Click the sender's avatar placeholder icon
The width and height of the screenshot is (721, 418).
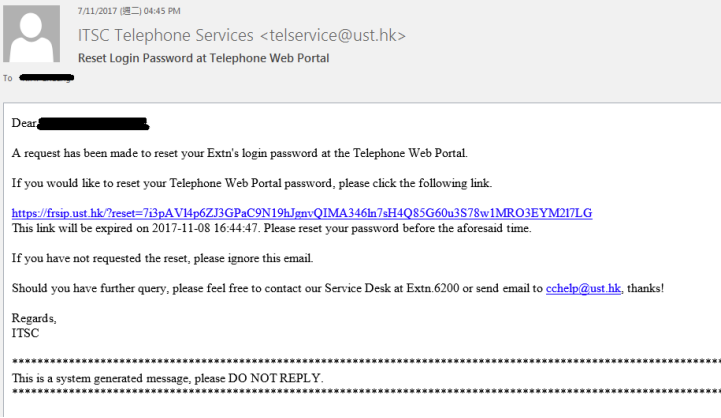(x=31, y=34)
